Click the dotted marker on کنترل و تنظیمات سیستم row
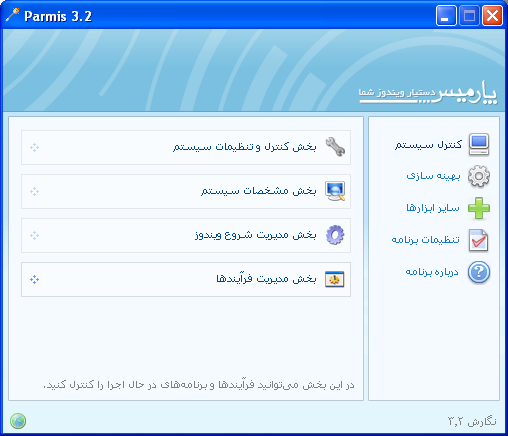Viewport: 508px width, 436px height. [x=34, y=147]
